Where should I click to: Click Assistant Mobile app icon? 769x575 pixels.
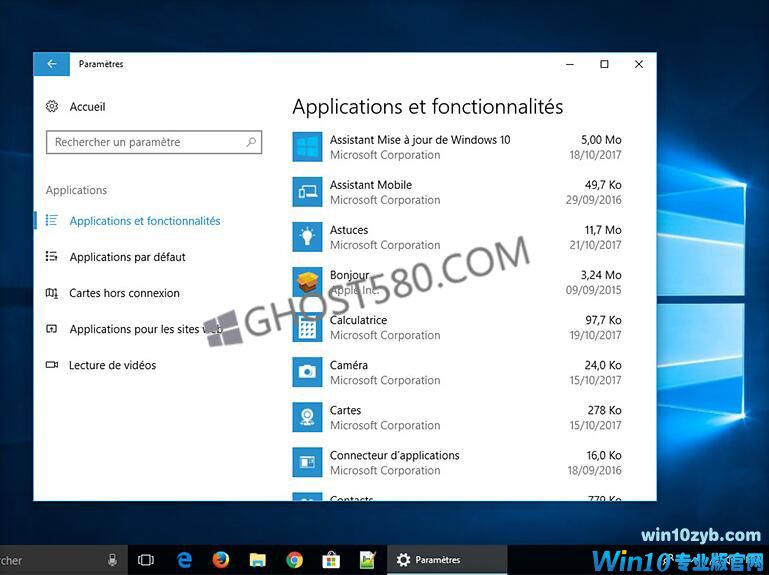[x=308, y=192]
